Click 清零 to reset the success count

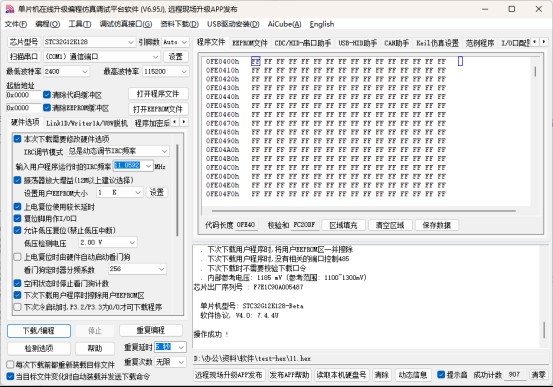coord(538,375)
